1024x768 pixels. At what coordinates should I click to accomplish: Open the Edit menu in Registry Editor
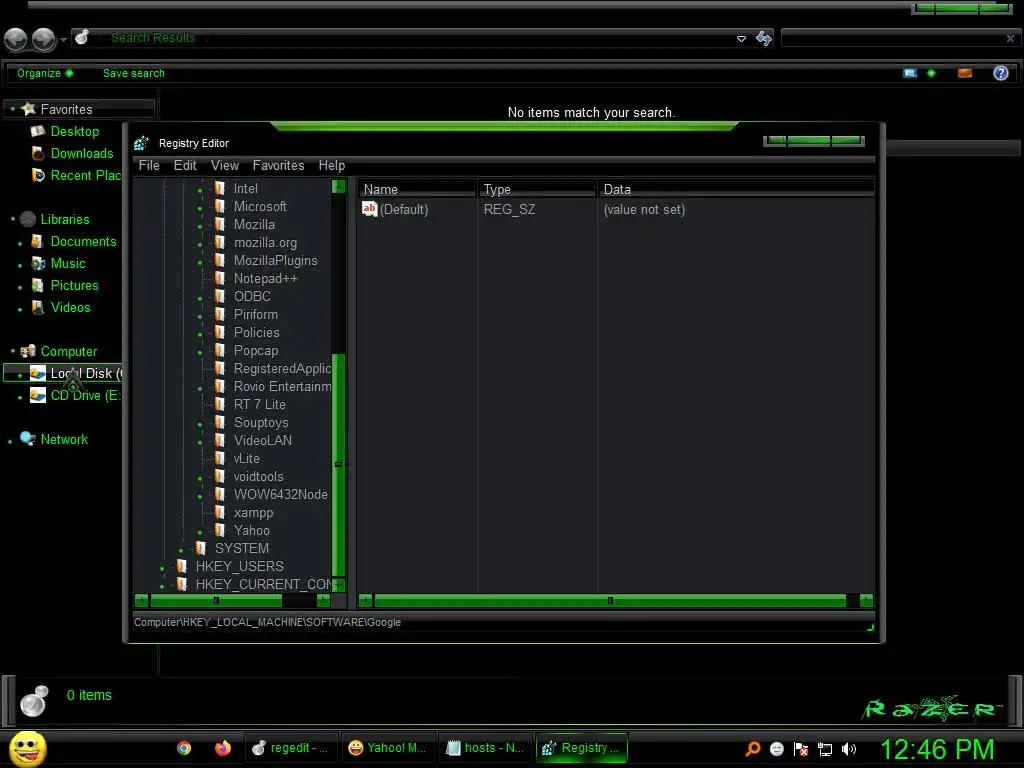(185, 165)
